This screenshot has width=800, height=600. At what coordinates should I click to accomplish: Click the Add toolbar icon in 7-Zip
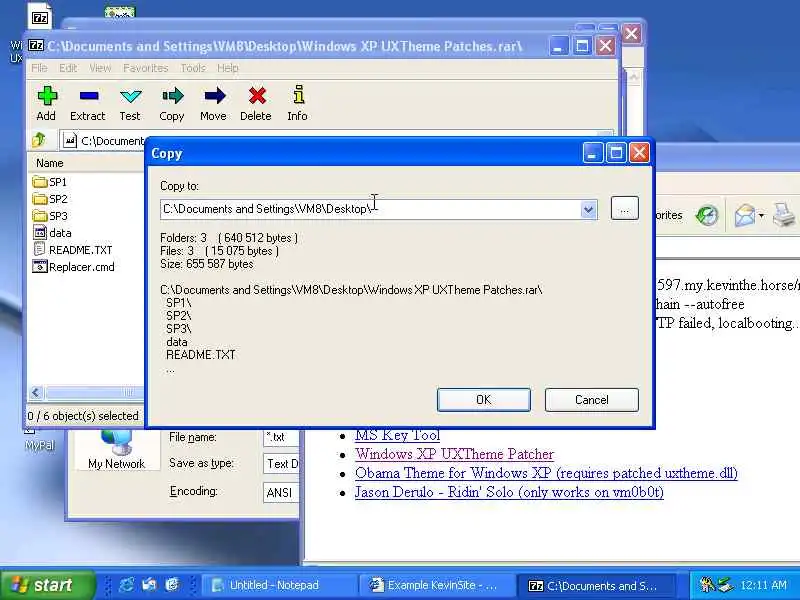tap(46, 104)
